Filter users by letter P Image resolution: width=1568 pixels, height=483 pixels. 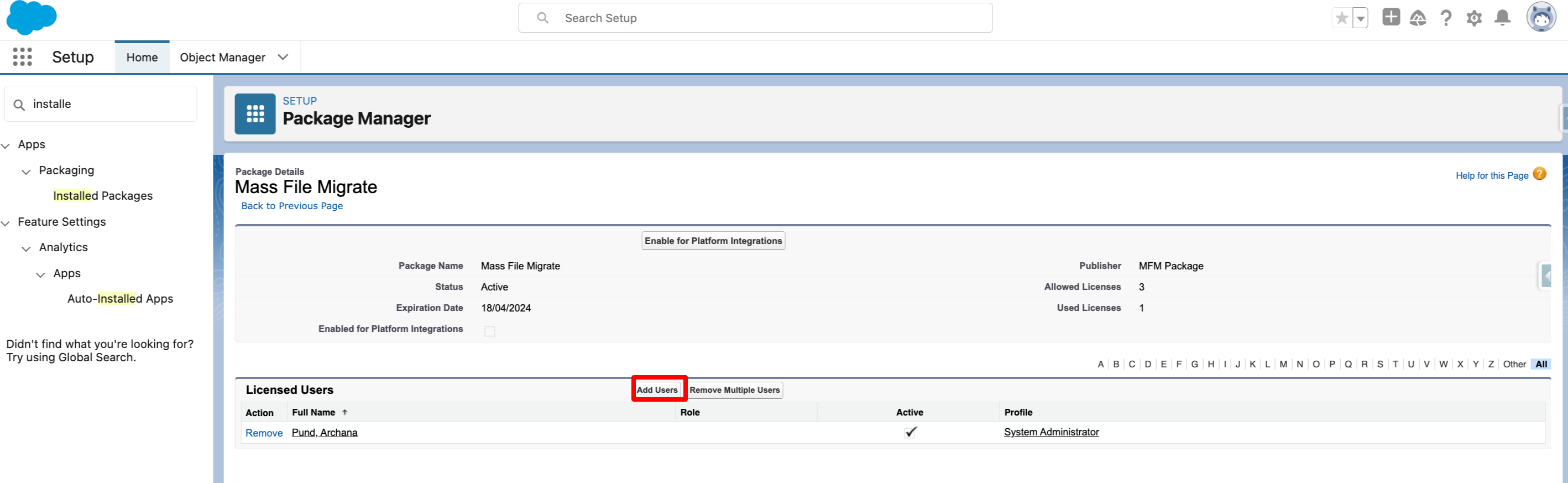point(1332,364)
